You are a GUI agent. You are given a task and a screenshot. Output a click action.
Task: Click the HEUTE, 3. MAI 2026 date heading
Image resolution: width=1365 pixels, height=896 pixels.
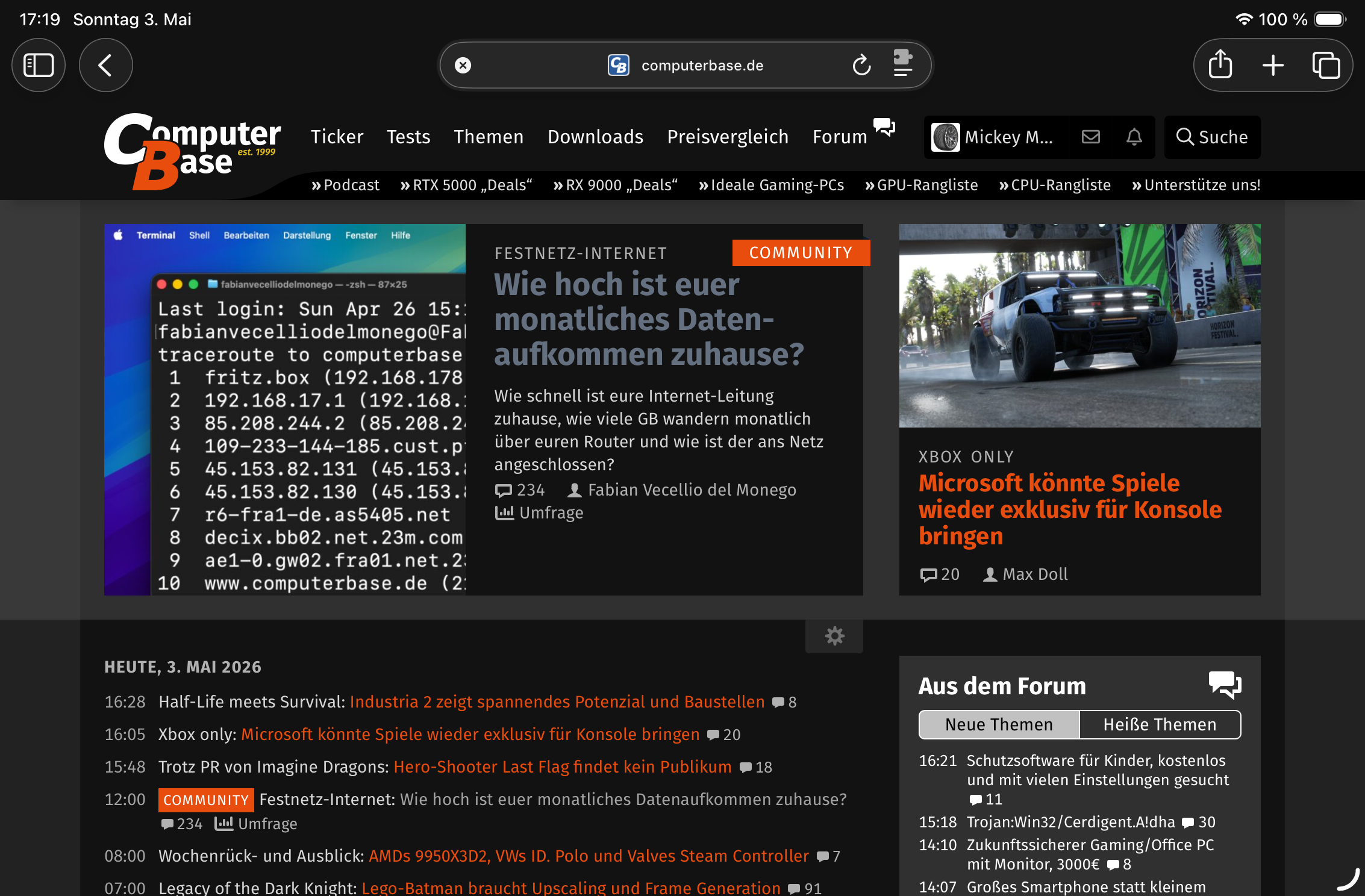pyautogui.click(x=183, y=667)
